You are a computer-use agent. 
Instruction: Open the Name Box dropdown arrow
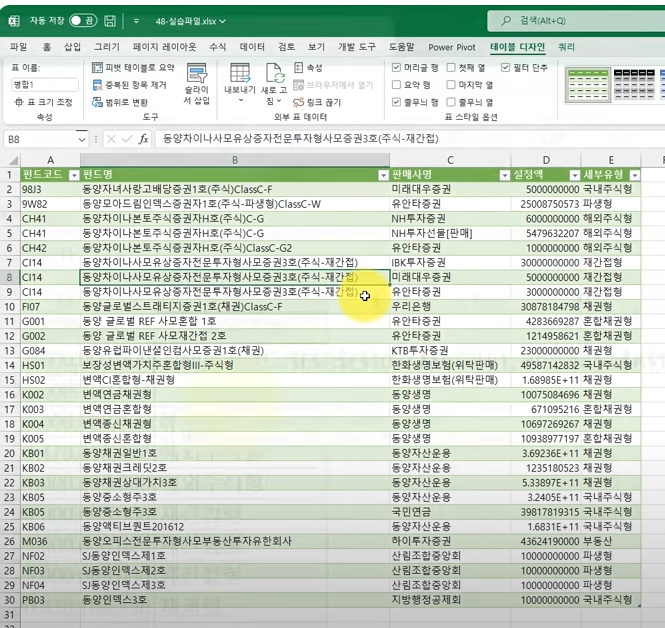pos(82,140)
